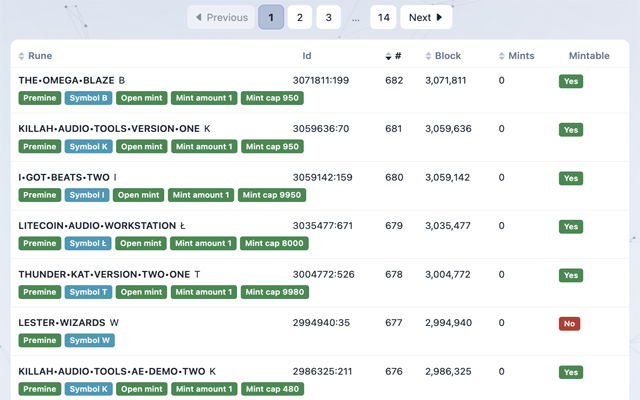Click the Symbol Ł tag

88,243
